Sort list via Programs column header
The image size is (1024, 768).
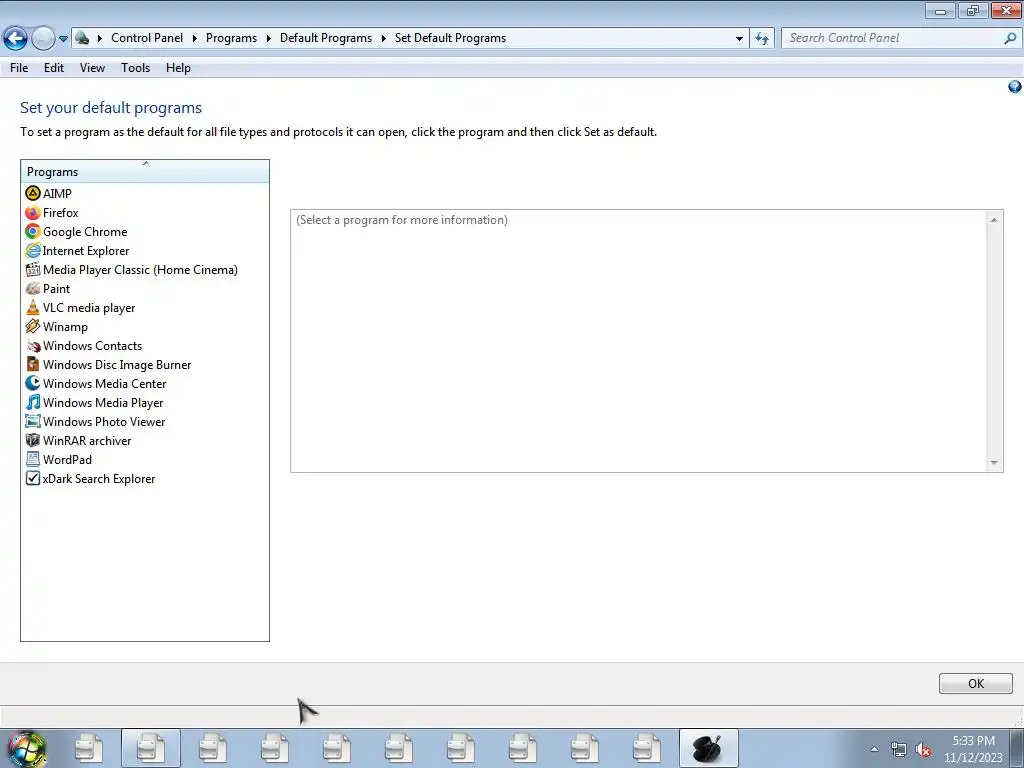tap(145, 171)
